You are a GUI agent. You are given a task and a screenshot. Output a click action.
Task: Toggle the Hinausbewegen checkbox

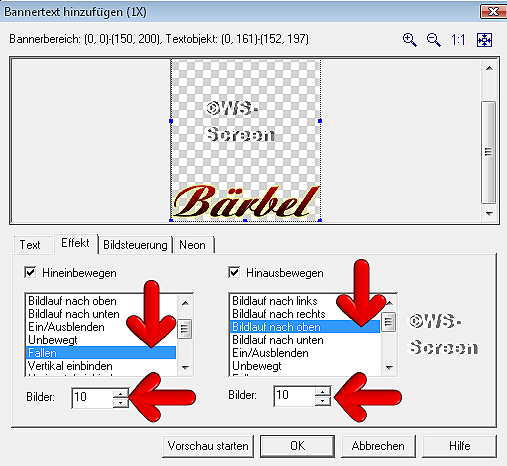[x=234, y=272]
